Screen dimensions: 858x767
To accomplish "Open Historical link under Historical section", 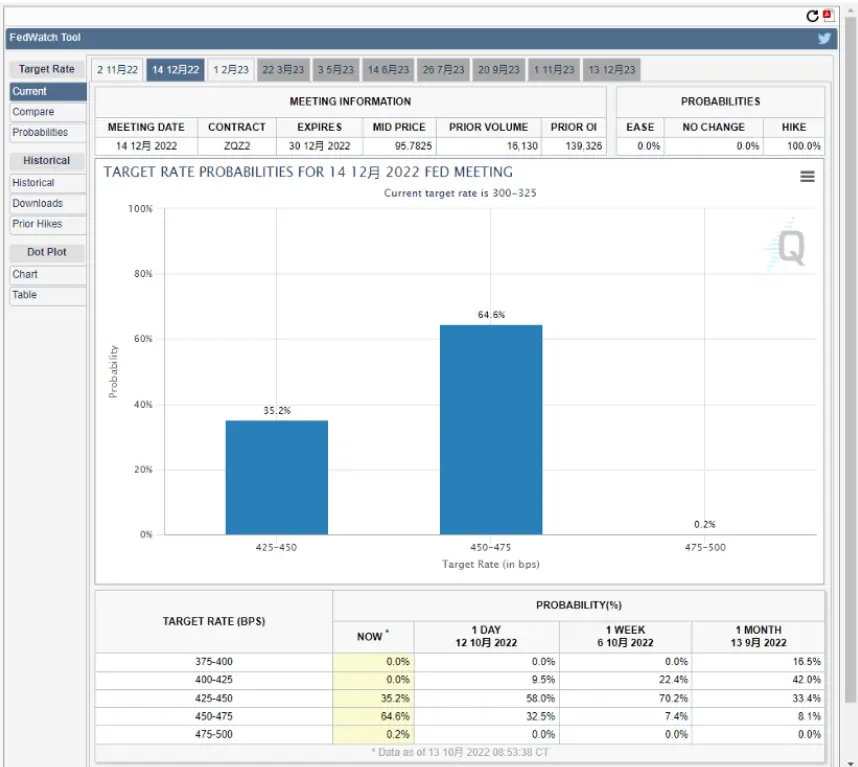I will [x=48, y=183].
